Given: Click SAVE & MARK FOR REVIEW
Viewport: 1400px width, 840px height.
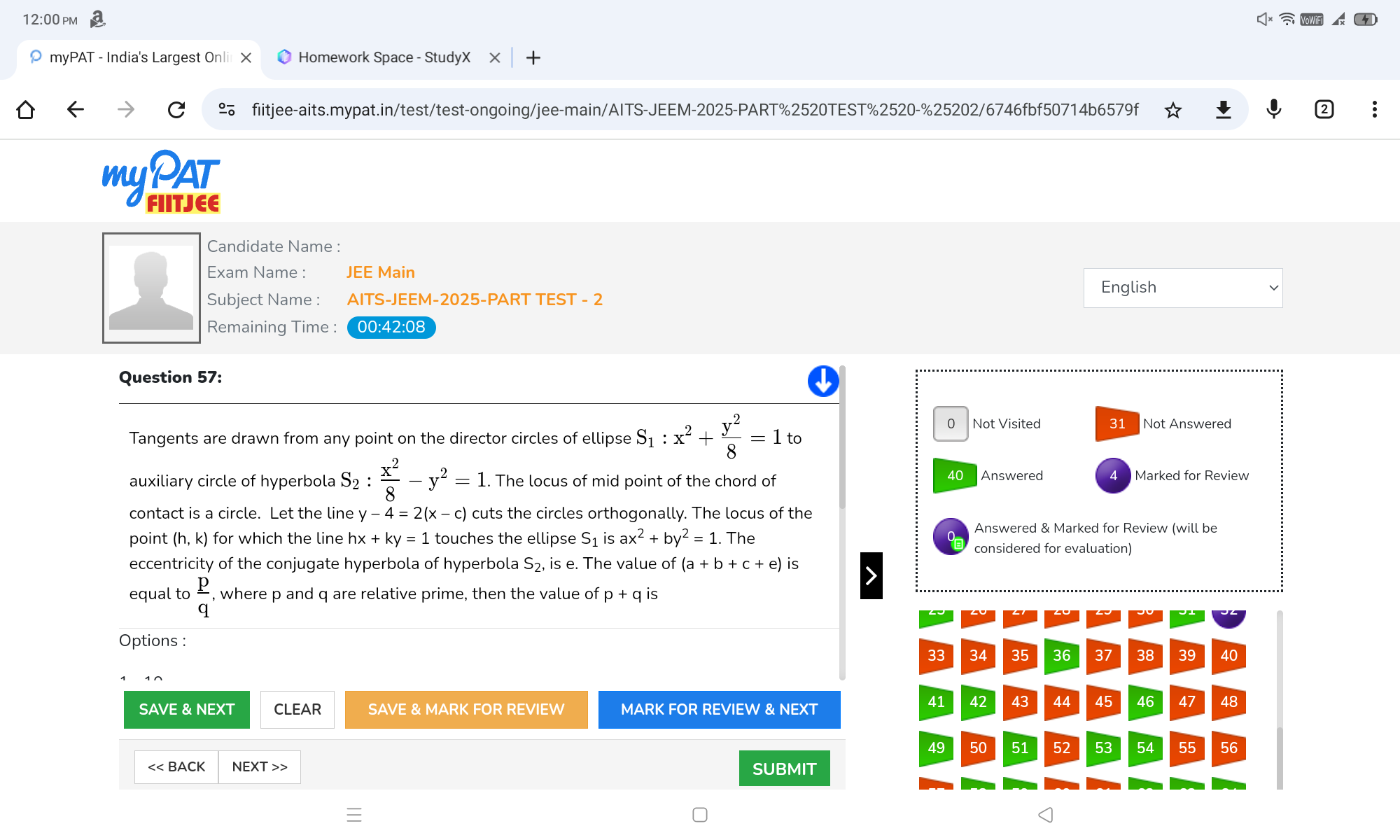Looking at the screenshot, I should (466, 709).
